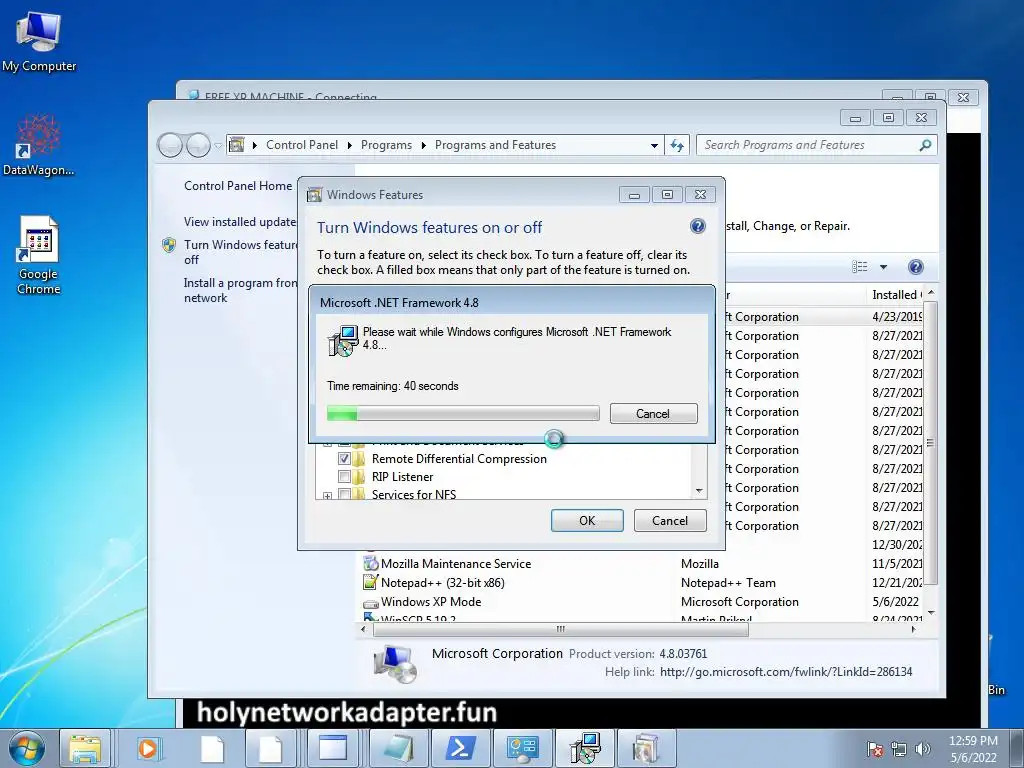This screenshot has width=1024, height=768.
Task: Open Windows Media Player from the taskbar
Action: click(148, 748)
